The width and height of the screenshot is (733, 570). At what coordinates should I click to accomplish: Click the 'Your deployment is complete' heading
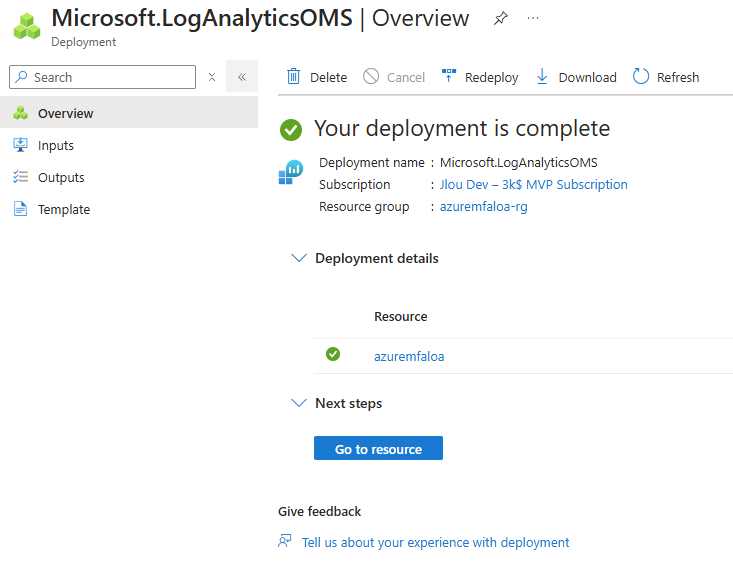pos(462,129)
